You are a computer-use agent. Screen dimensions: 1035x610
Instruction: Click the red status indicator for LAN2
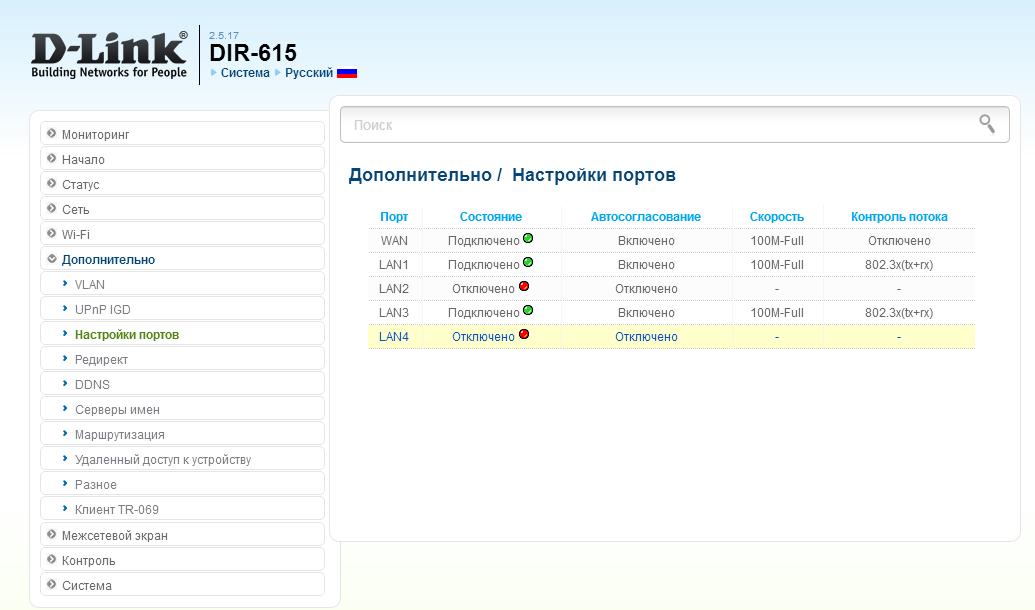point(524,287)
